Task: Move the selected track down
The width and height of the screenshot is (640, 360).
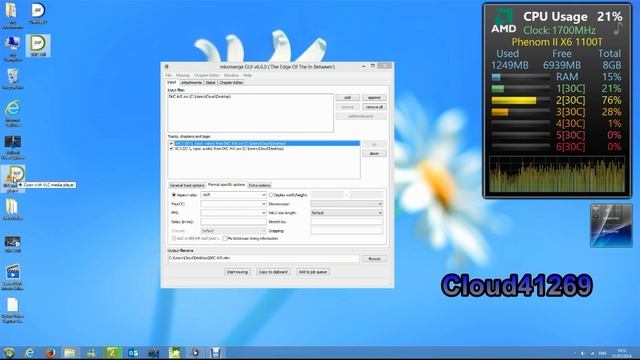Action: pyautogui.click(x=374, y=153)
